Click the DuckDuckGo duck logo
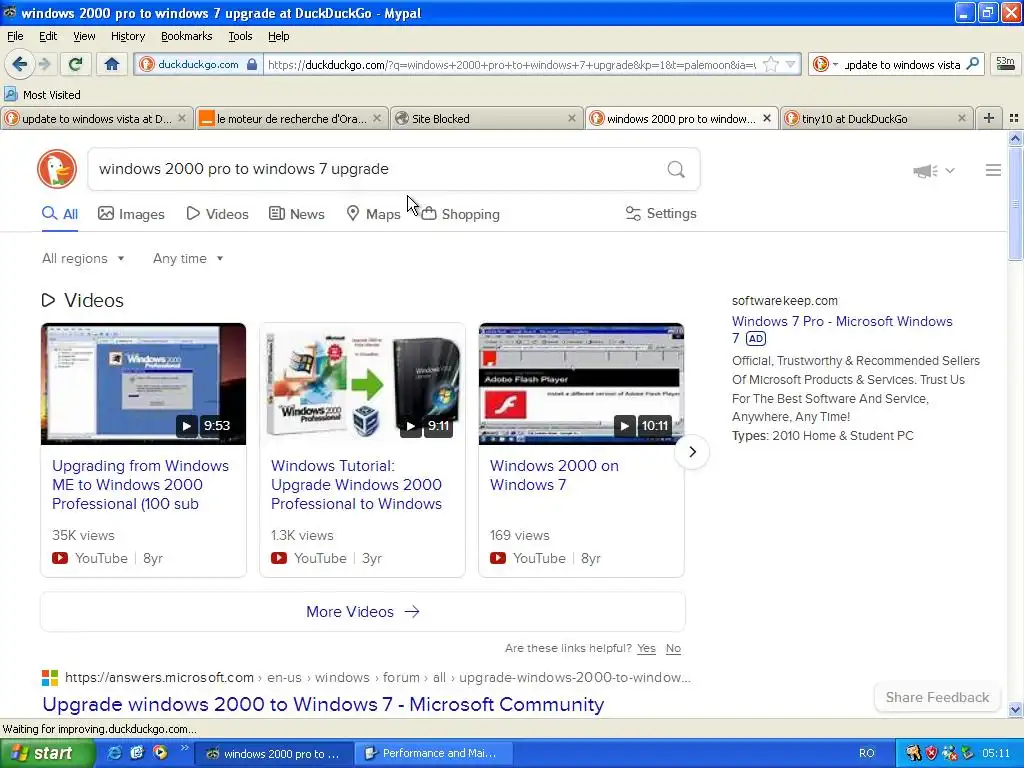This screenshot has width=1024, height=768. pyautogui.click(x=57, y=169)
